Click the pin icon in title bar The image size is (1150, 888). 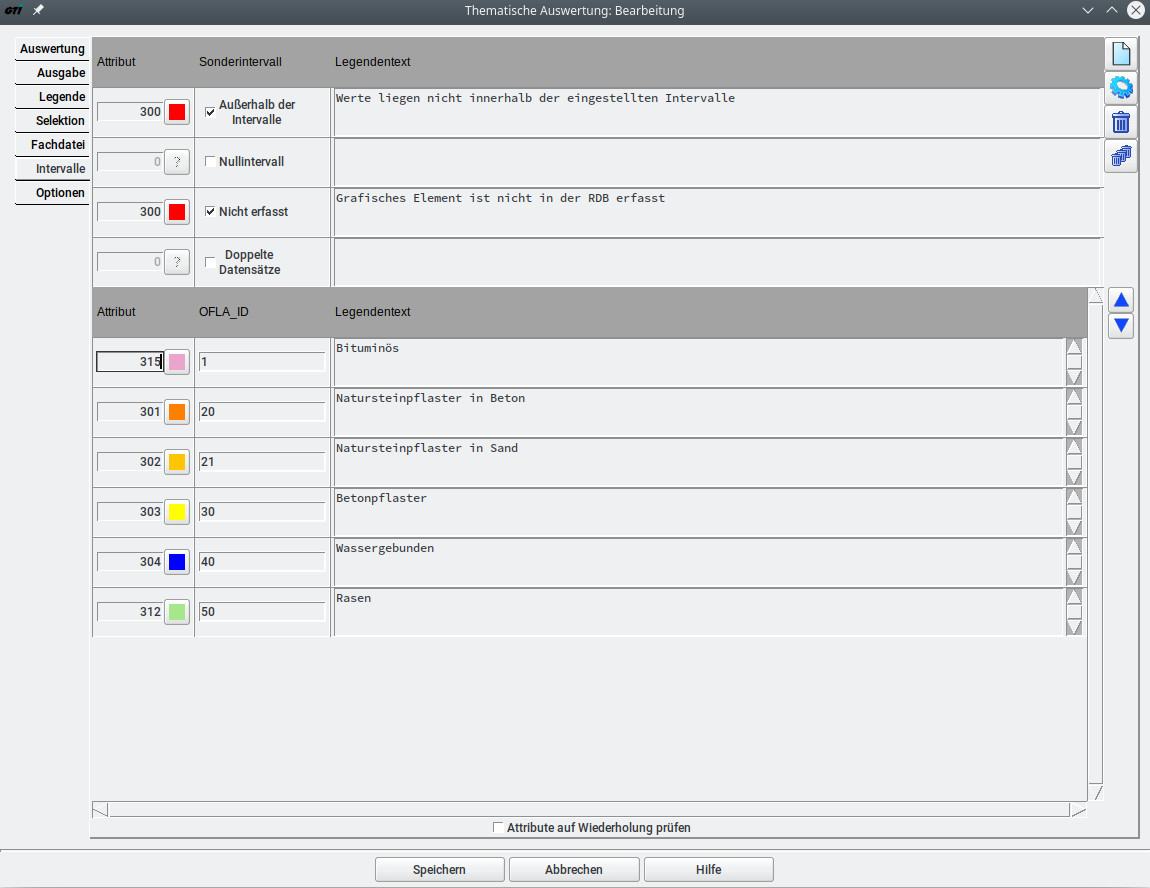38,10
